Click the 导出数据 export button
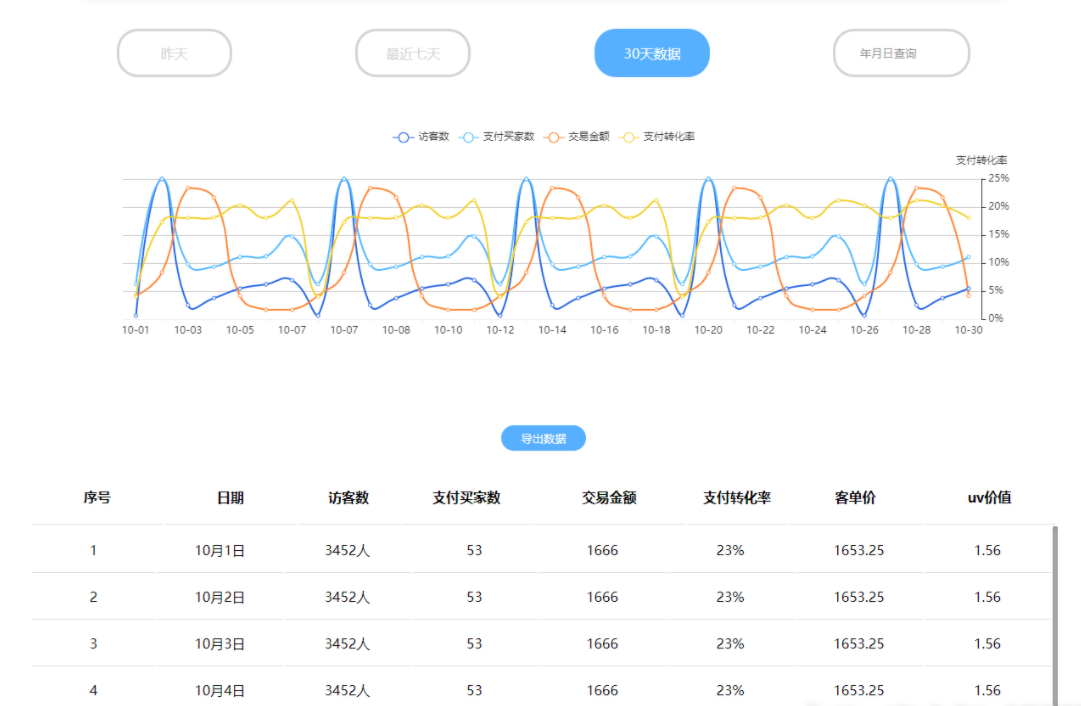This screenshot has height=706, width=1081. click(x=543, y=438)
